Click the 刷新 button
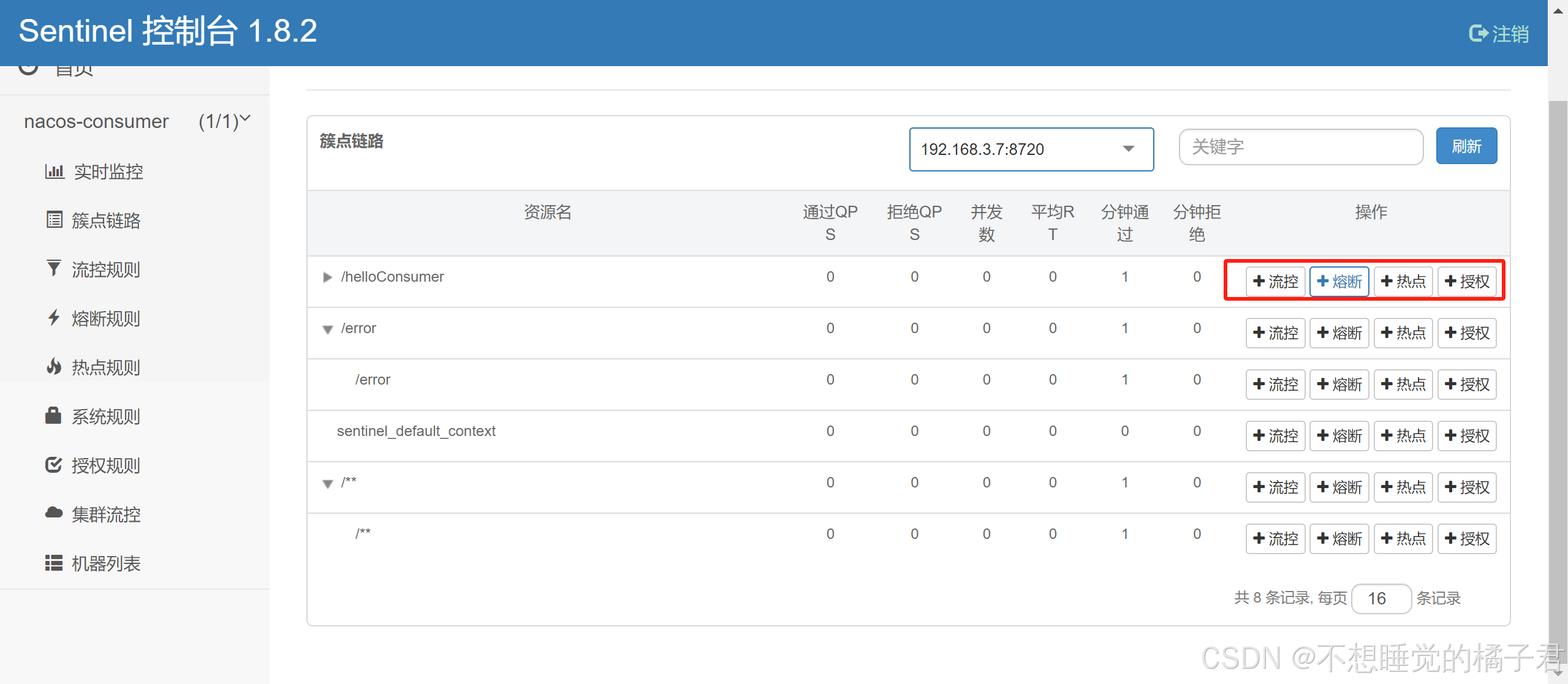The image size is (1568, 684). [x=1466, y=146]
